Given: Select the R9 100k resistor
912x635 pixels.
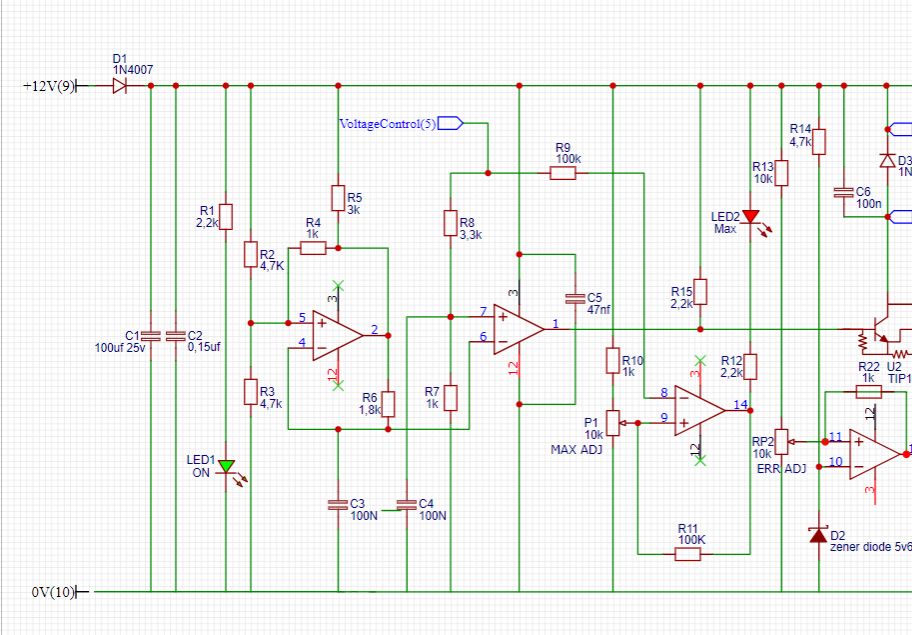Looking at the screenshot, I should tap(563, 171).
